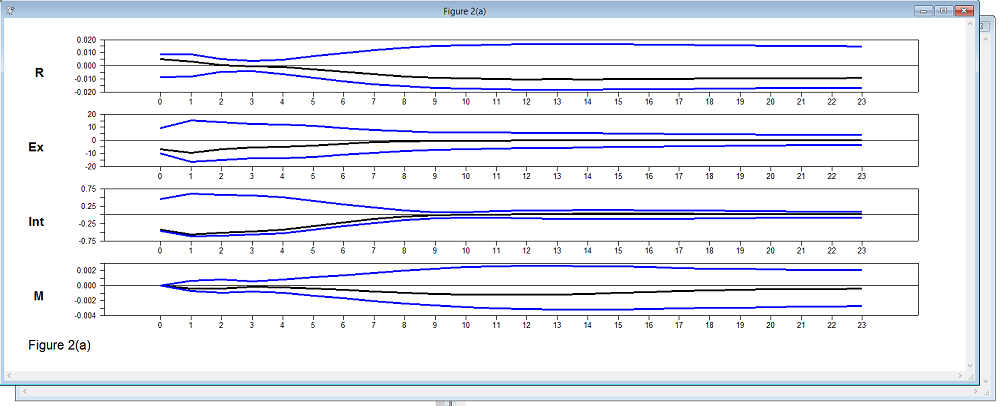
Task: Click the inner horizontal scrollbar track
Action: [480, 374]
